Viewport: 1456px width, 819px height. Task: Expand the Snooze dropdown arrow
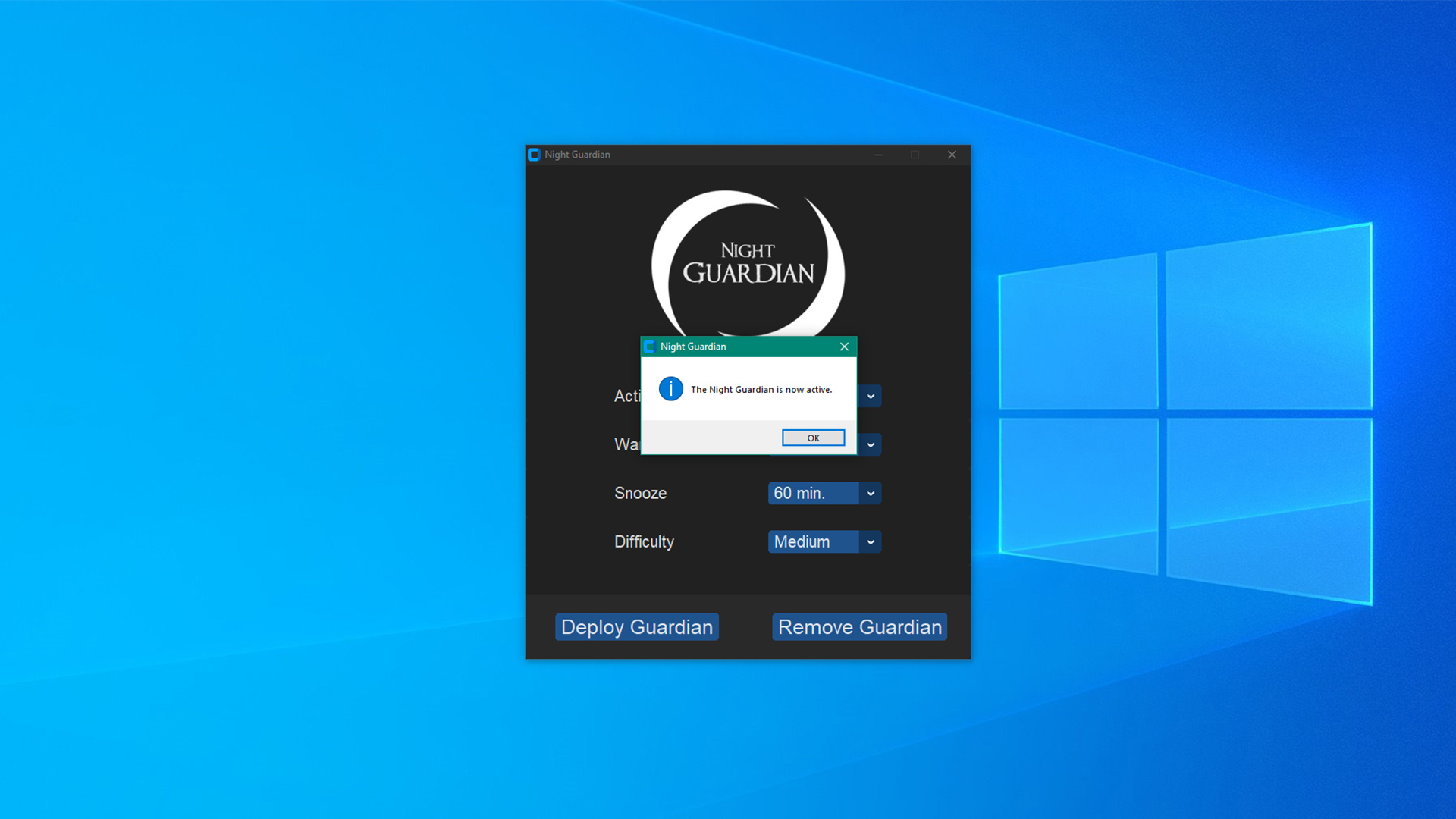[871, 493]
